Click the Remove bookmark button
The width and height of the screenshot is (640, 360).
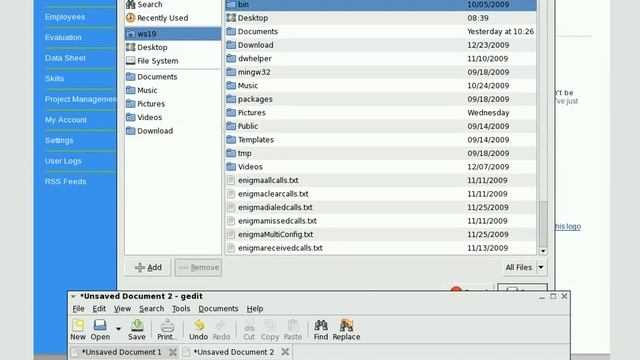click(198, 267)
